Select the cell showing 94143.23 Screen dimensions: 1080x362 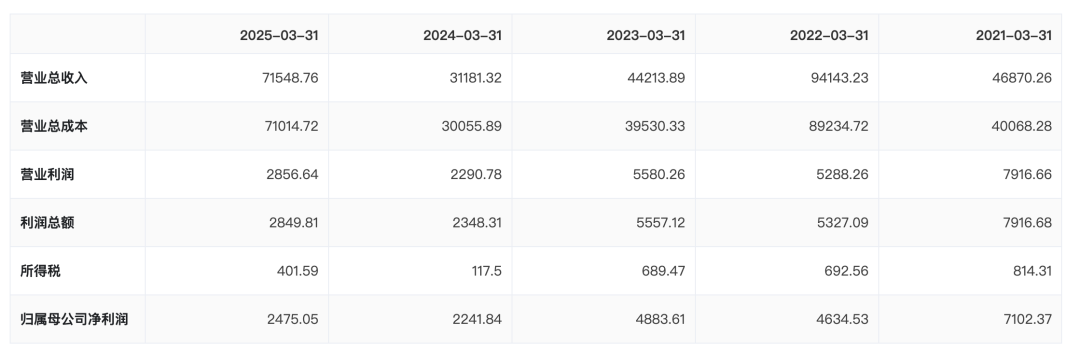coord(838,78)
